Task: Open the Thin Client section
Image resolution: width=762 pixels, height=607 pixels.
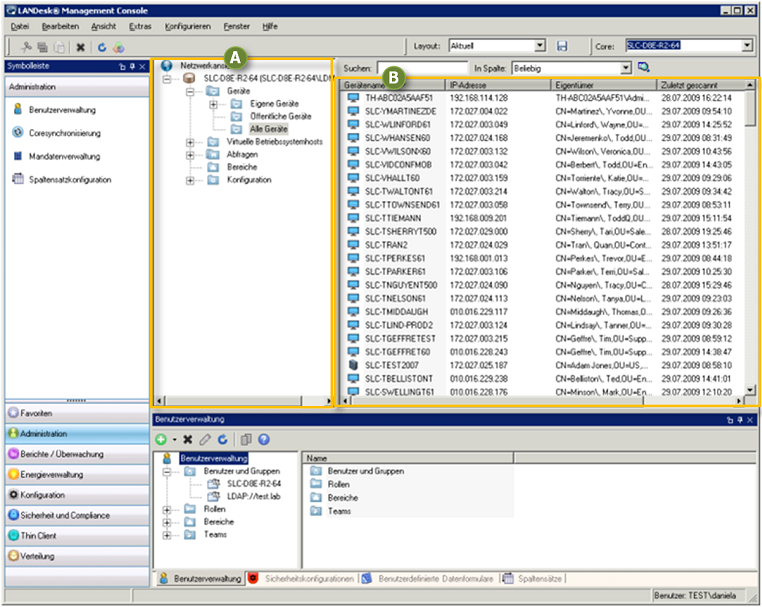Action: point(77,536)
